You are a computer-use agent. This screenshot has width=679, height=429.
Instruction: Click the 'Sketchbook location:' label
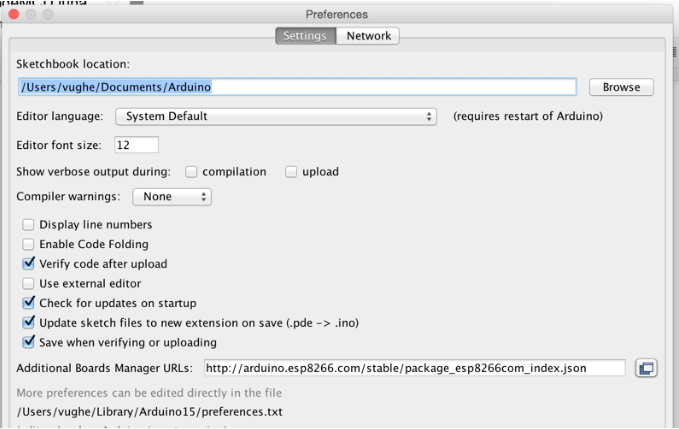pyautogui.click(x=73, y=64)
